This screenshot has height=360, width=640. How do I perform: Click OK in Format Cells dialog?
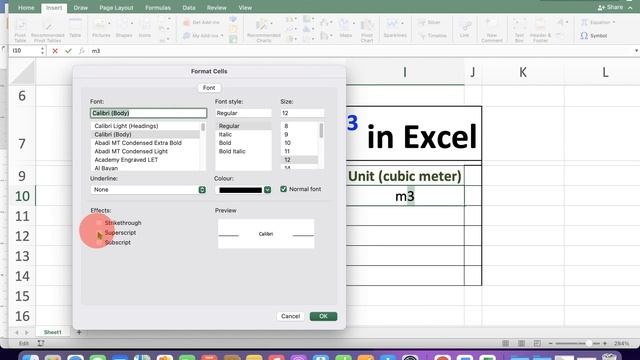(323, 316)
